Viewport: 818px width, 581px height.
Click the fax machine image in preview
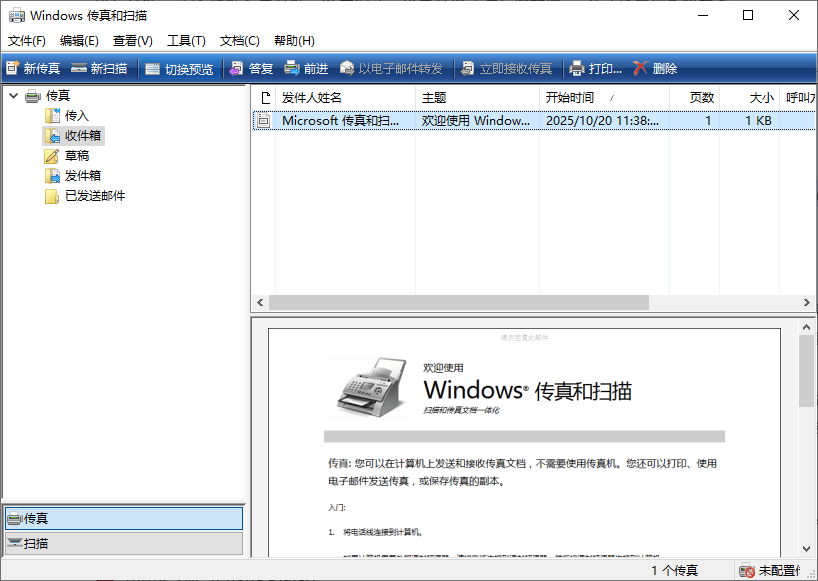[x=372, y=387]
